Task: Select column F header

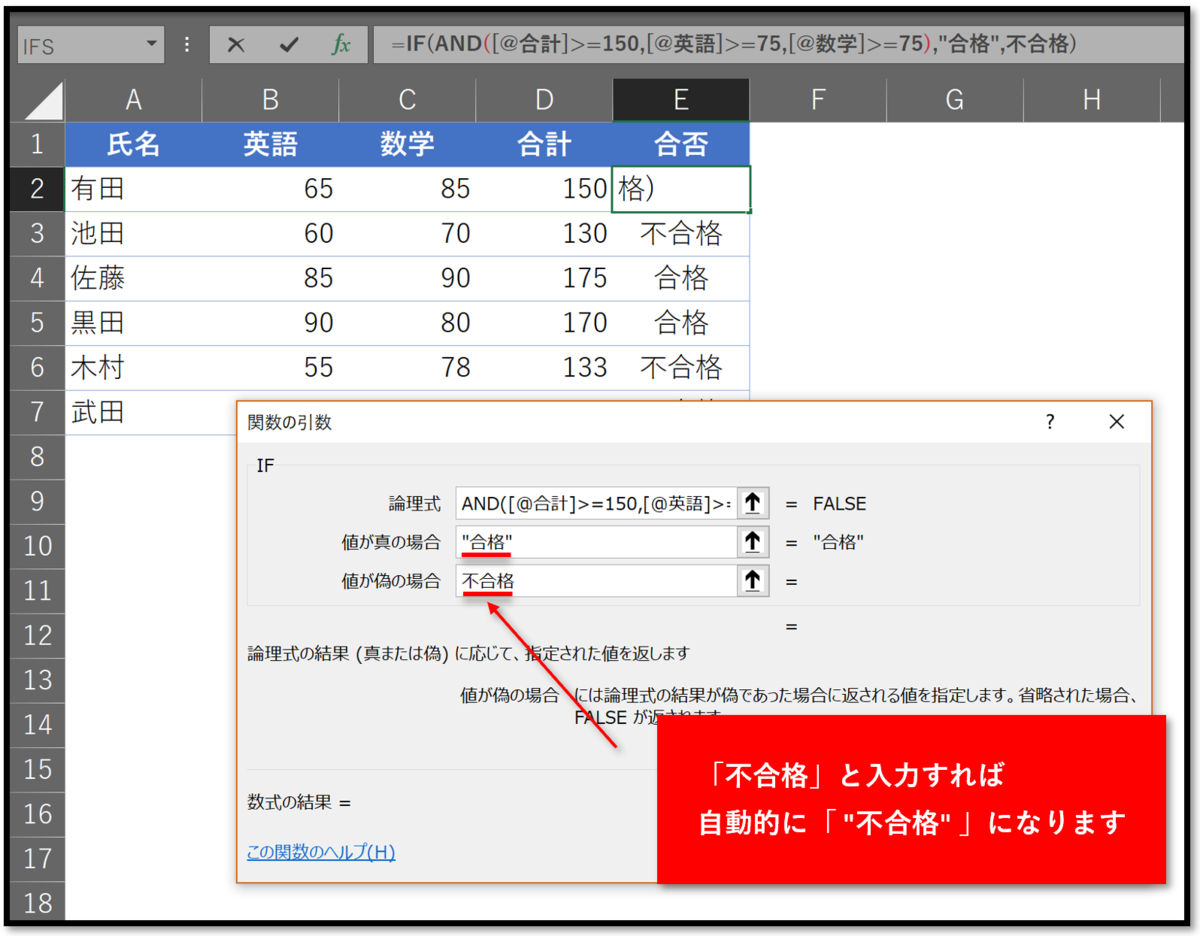Action: 817,99
